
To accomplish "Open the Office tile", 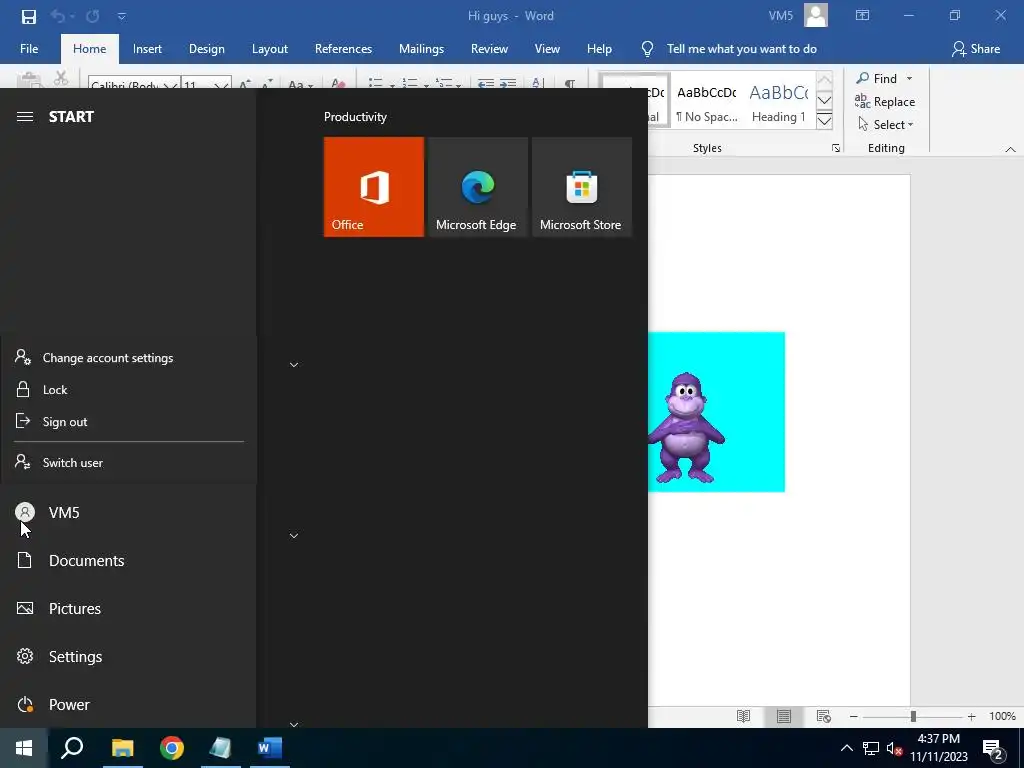I will point(374,187).
